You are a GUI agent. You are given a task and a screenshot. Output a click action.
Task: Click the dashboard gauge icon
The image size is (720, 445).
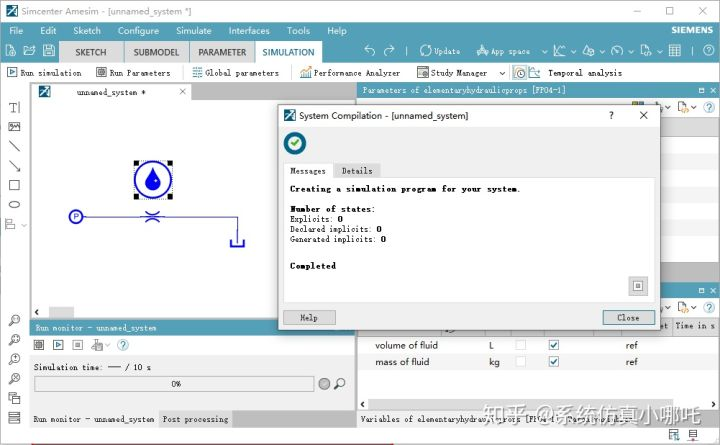(617, 51)
